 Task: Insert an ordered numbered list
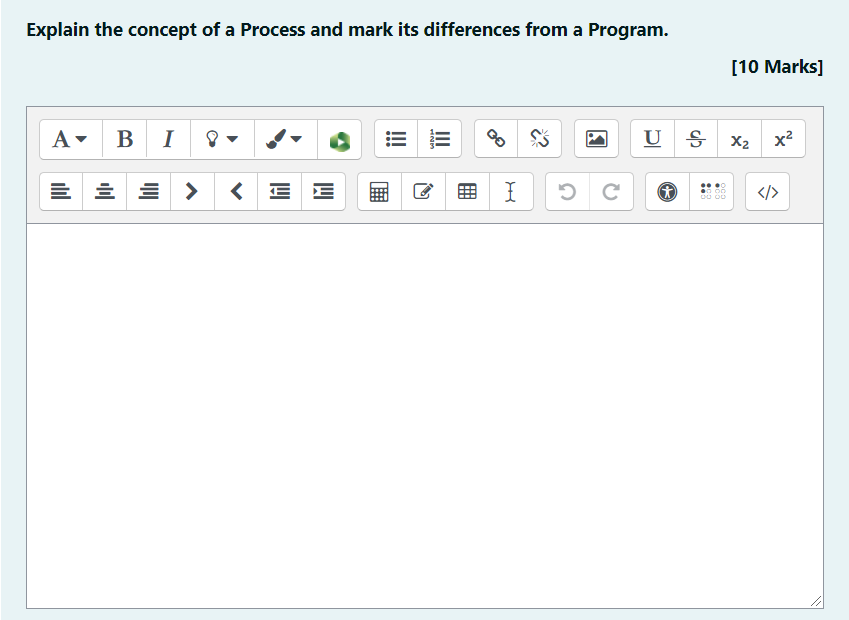pyautogui.click(x=440, y=139)
